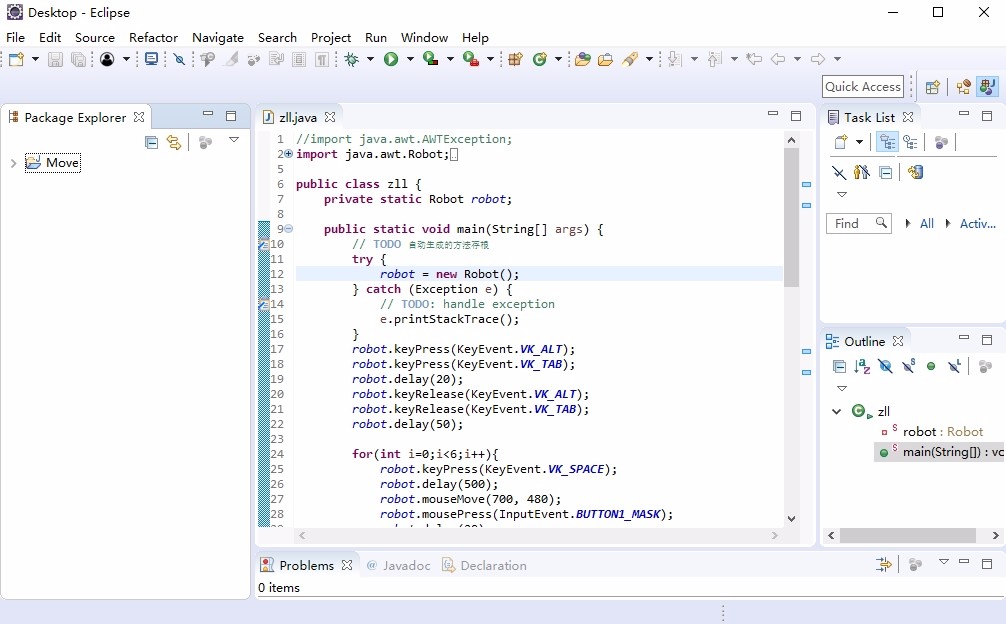Click the Open Perspective icon
The width and height of the screenshot is (1006, 624).
[933, 87]
